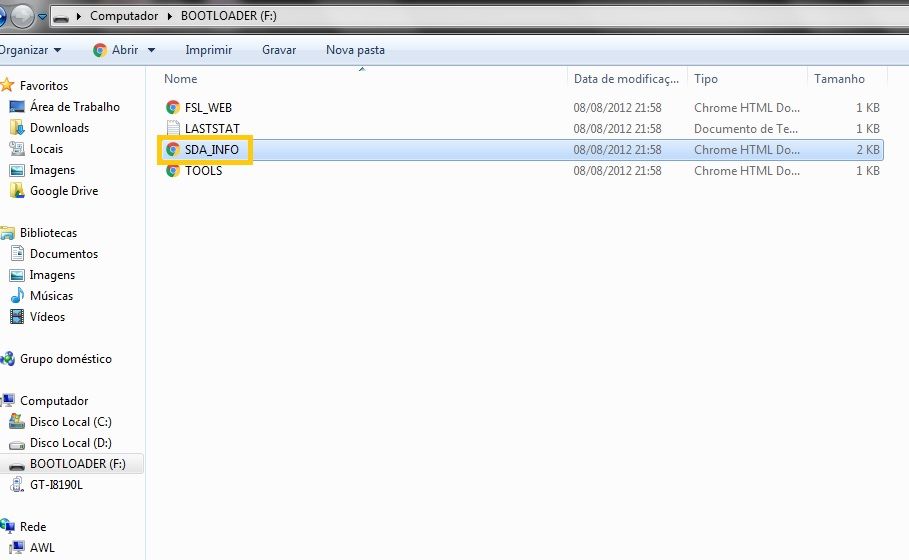Click 'Documento de Te...' type of LASTSTAT
Viewport: 909px width, 560px height.
pyautogui.click(x=746, y=129)
